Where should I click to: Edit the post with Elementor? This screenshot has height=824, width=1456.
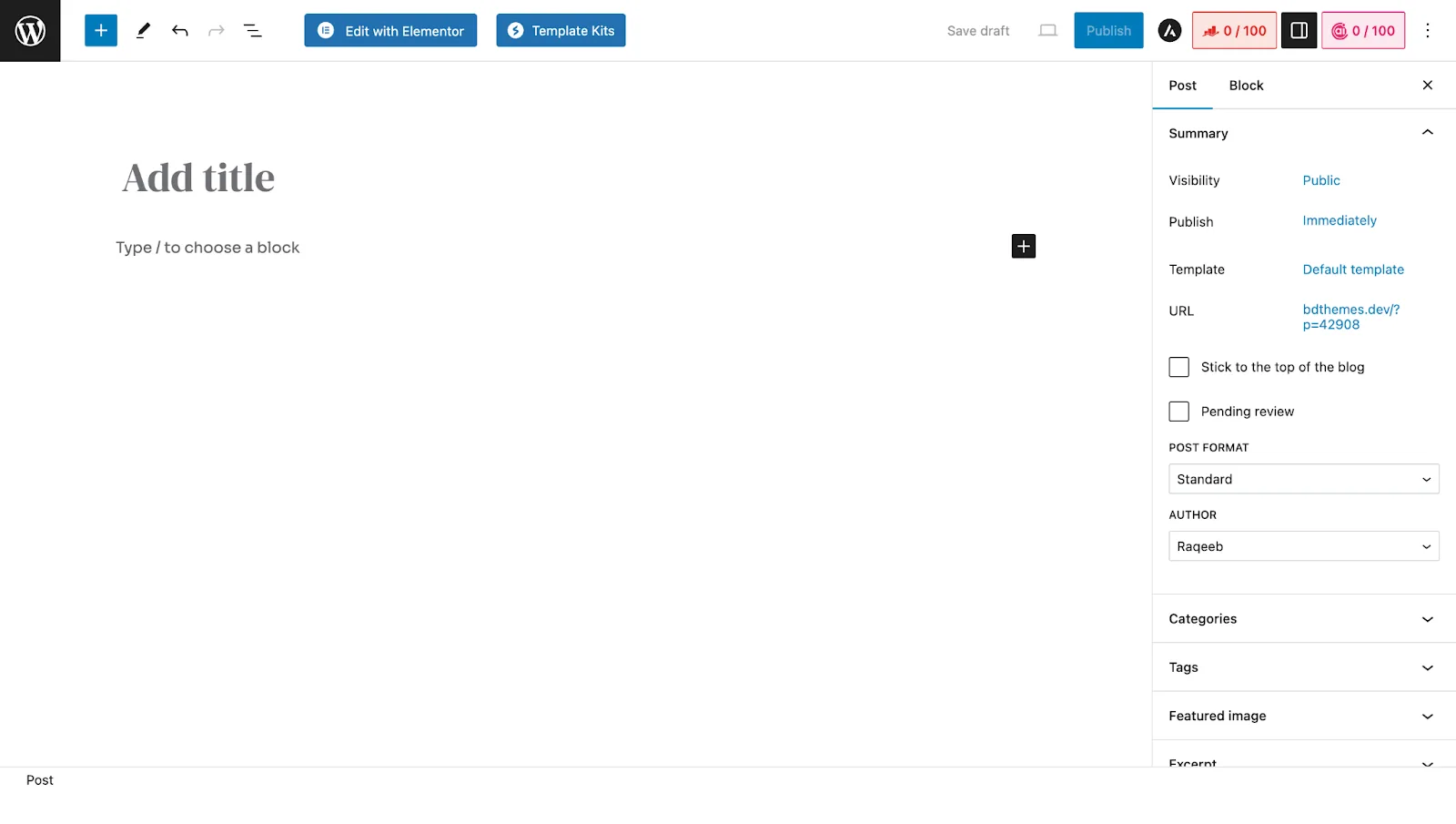click(x=390, y=31)
